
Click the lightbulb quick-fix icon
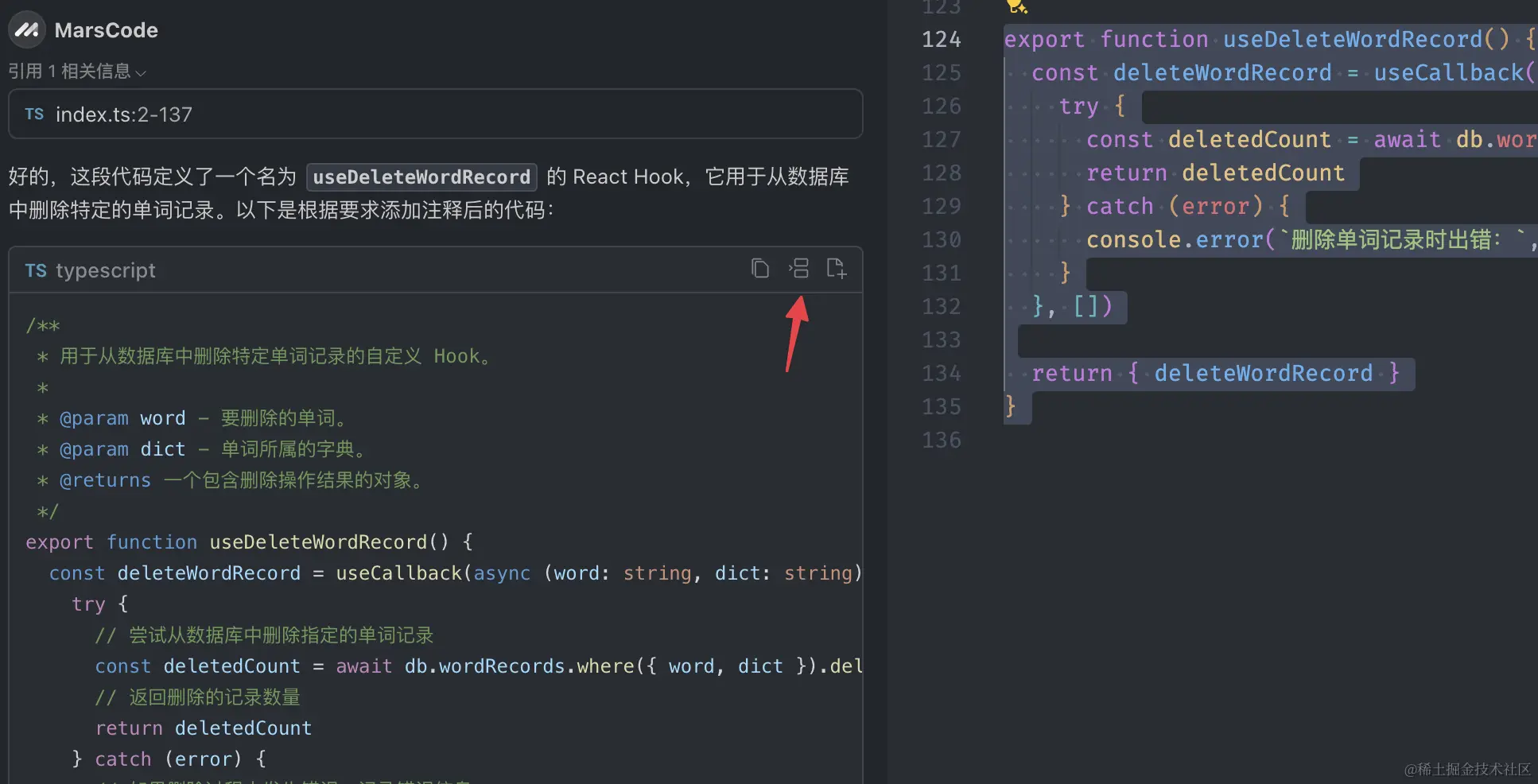pyautogui.click(x=1016, y=6)
